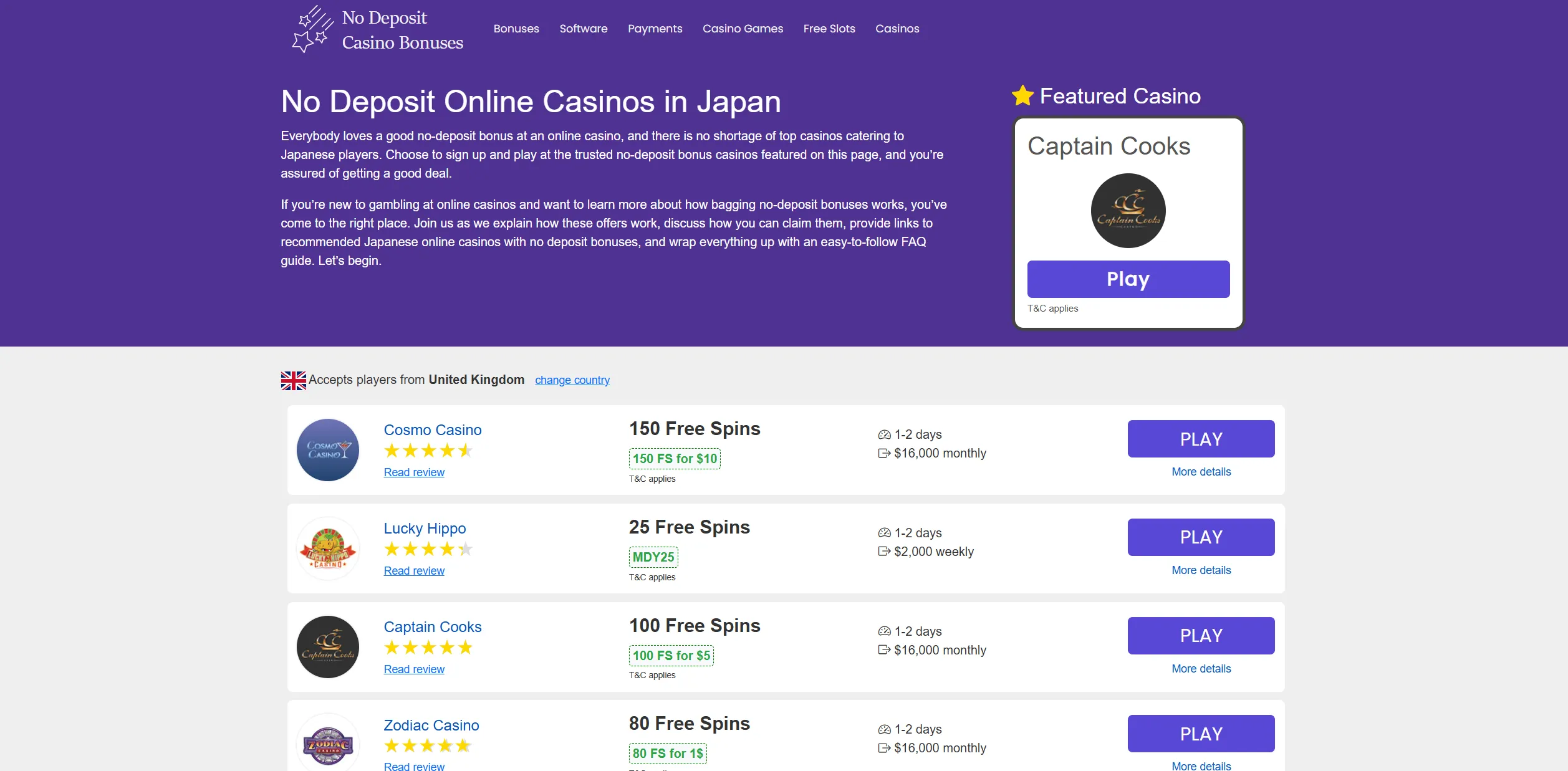Click PLAY for Zodiac Casino
Viewport: 1568px width, 771px height.
point(1201,734)
